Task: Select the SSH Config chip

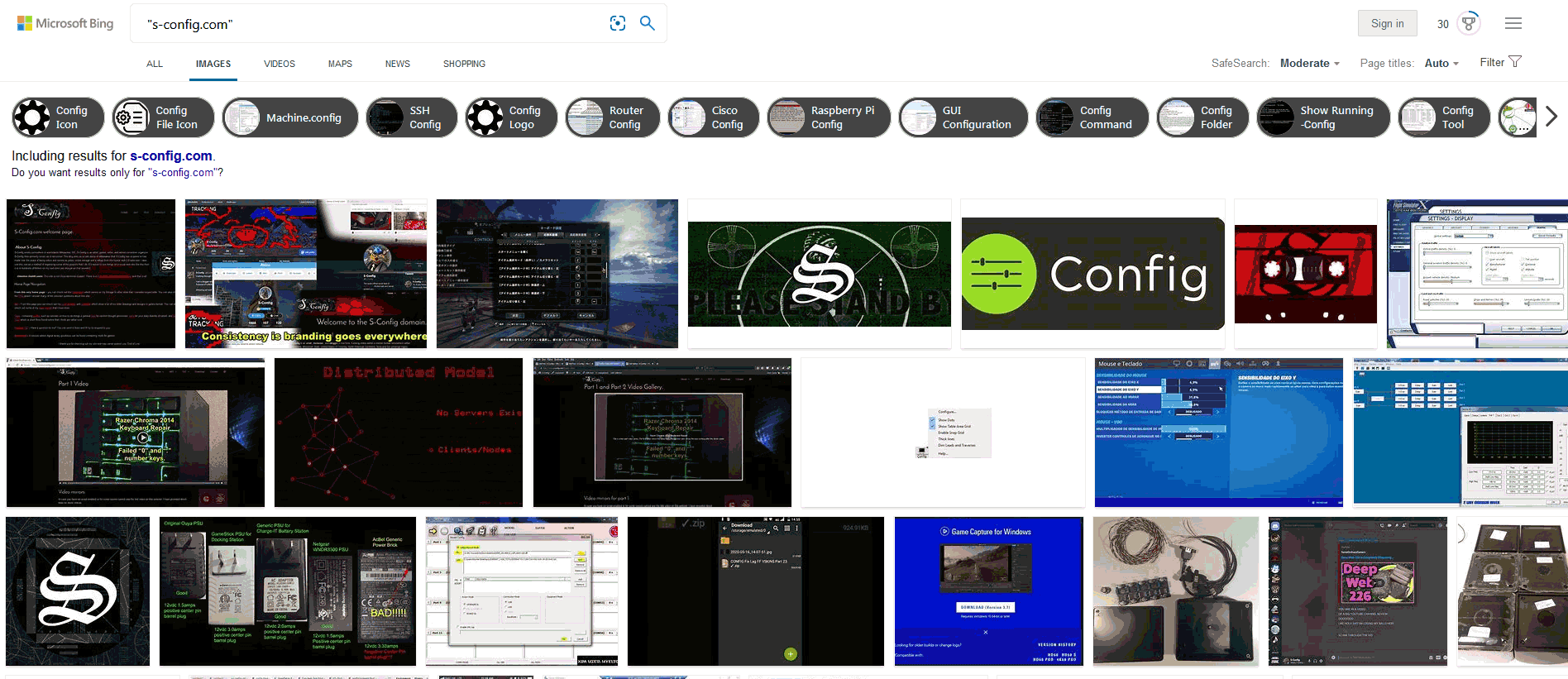Action: tap(411, 117)
